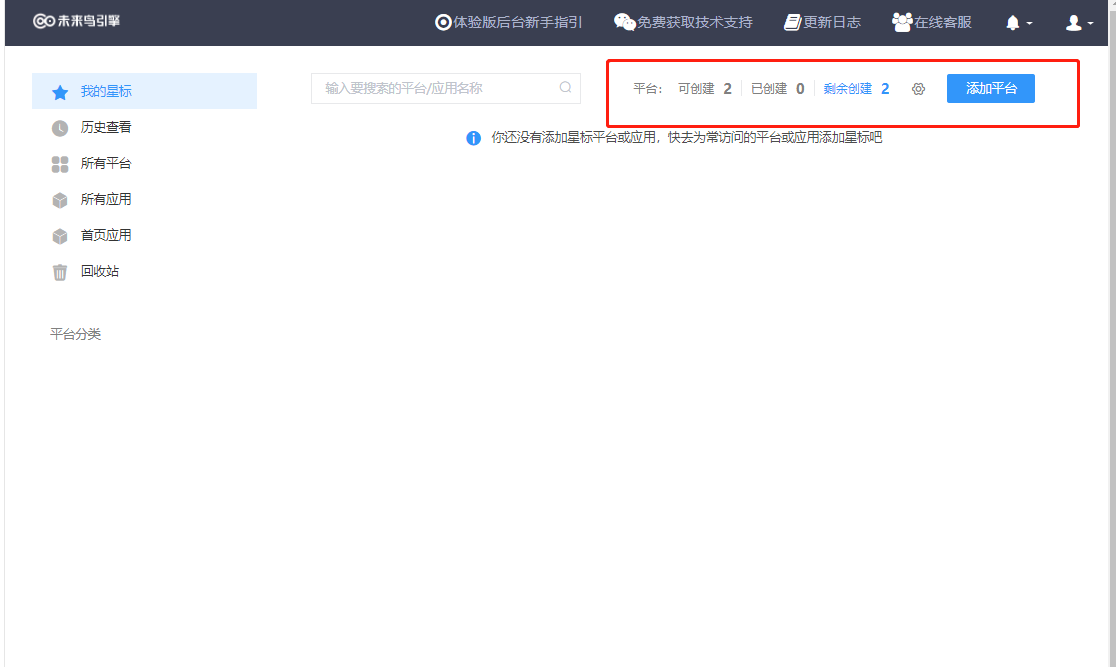Viewport: 1116px width, 667px height.
Task: Open the 更新日志 changelog
Action: coord(832,23)
